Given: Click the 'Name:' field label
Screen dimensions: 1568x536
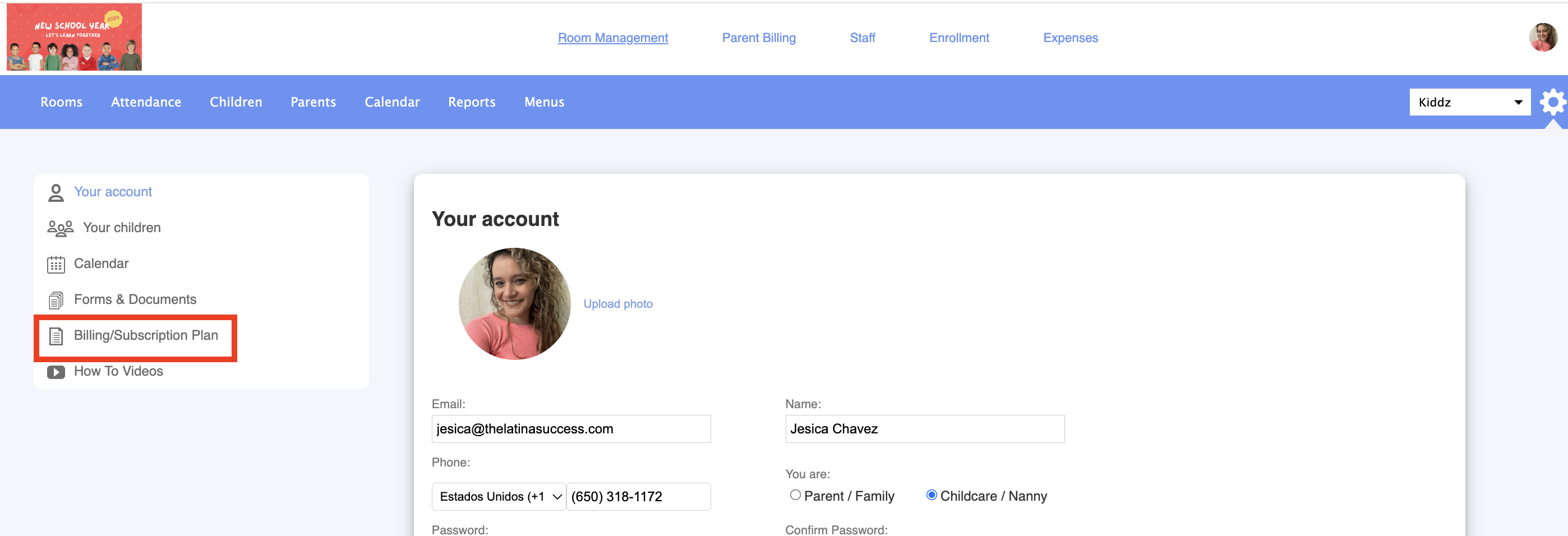Looking at the screenshot, I should click(803, 404).
